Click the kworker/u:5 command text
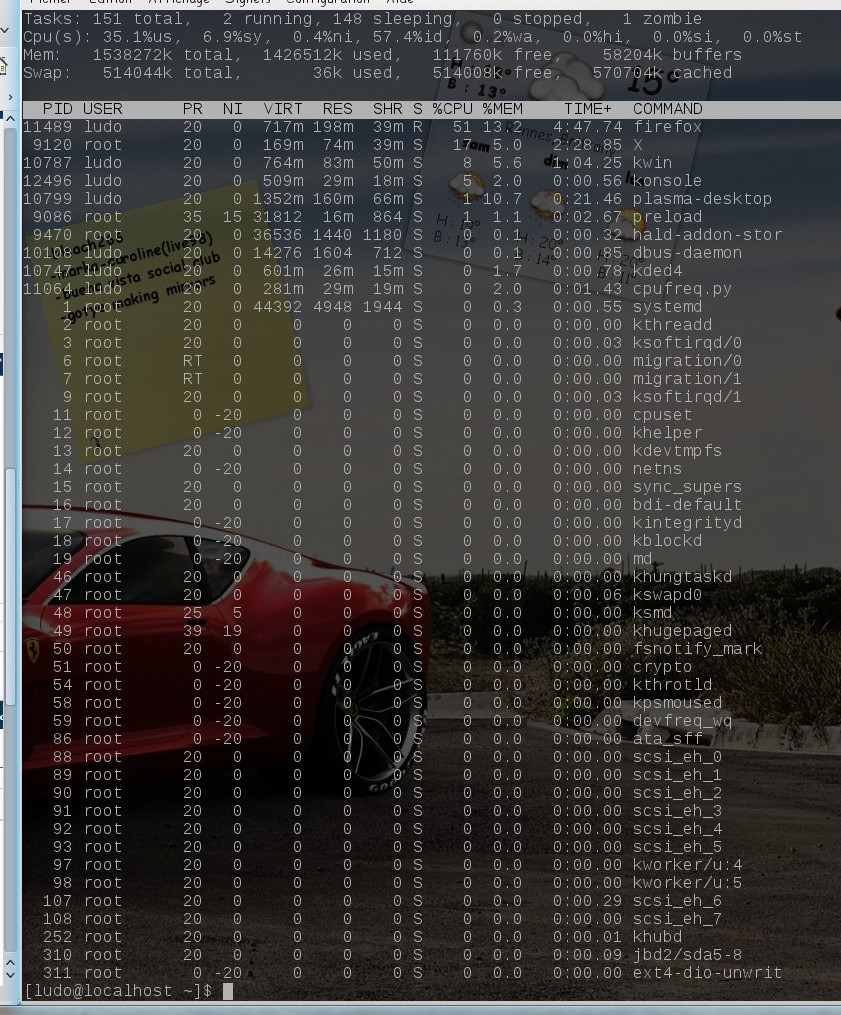841x1015 pixels. [x=688, y=883]
